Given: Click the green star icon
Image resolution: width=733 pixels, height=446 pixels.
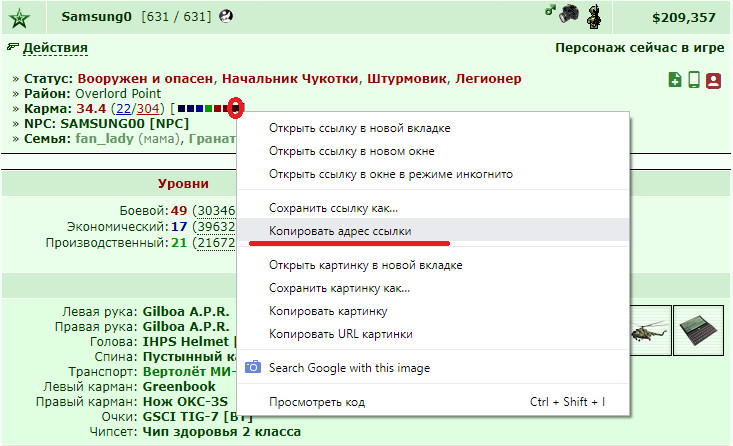Looking at the screenshot, I should [19, 19].
